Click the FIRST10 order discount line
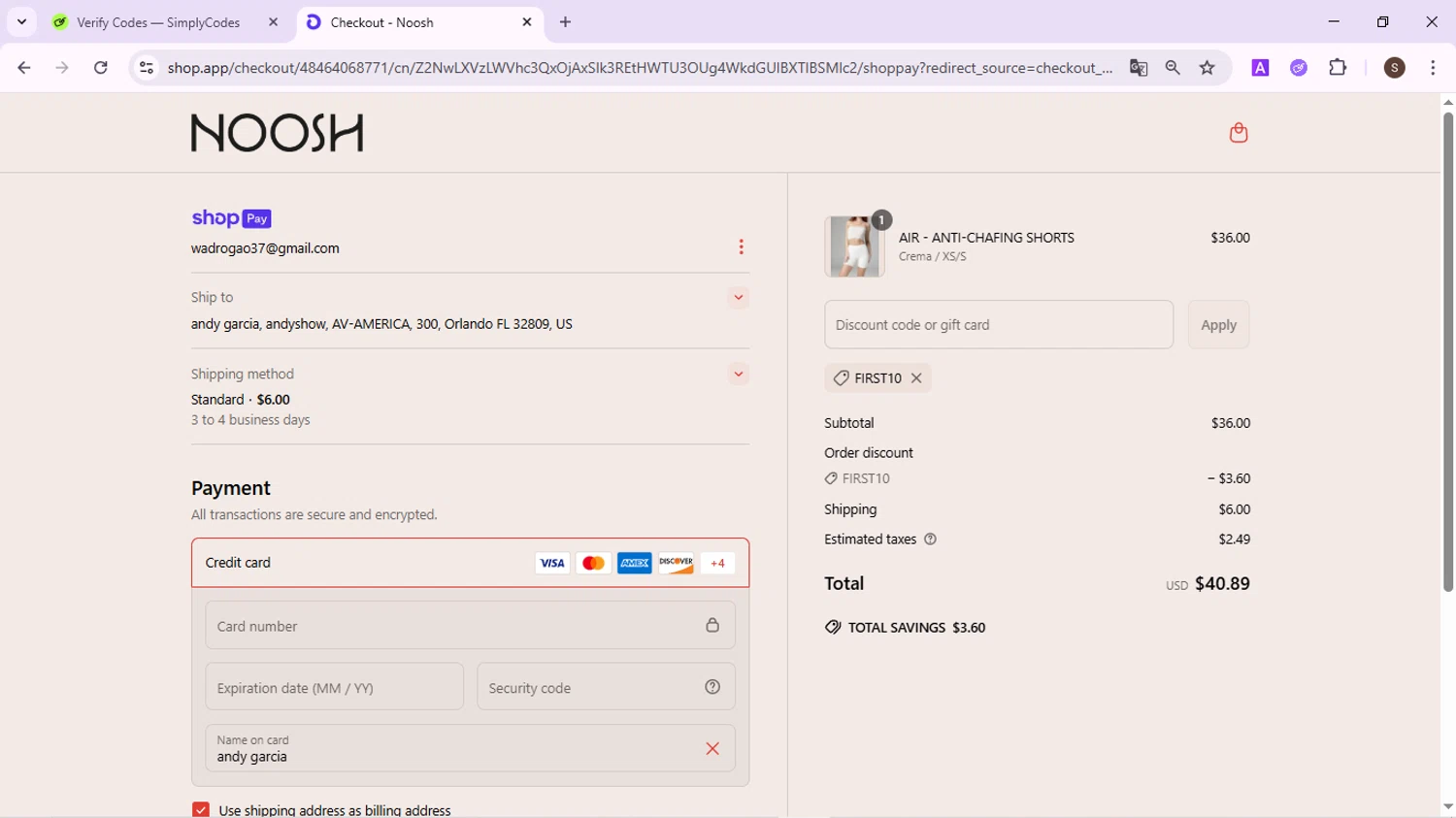The width and height of the screenshot is (1456, 818). point(1037,478)
